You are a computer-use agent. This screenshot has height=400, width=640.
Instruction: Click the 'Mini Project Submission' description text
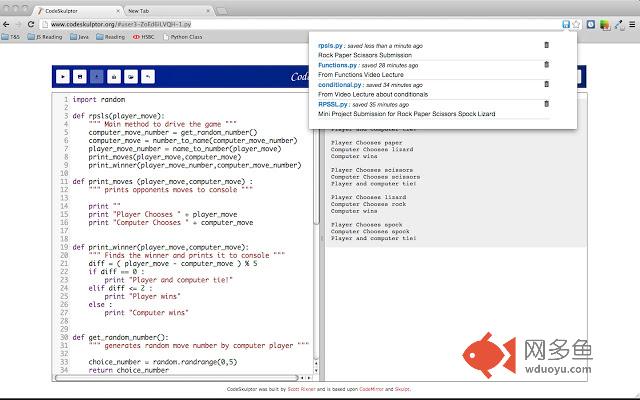pos(407,113)
